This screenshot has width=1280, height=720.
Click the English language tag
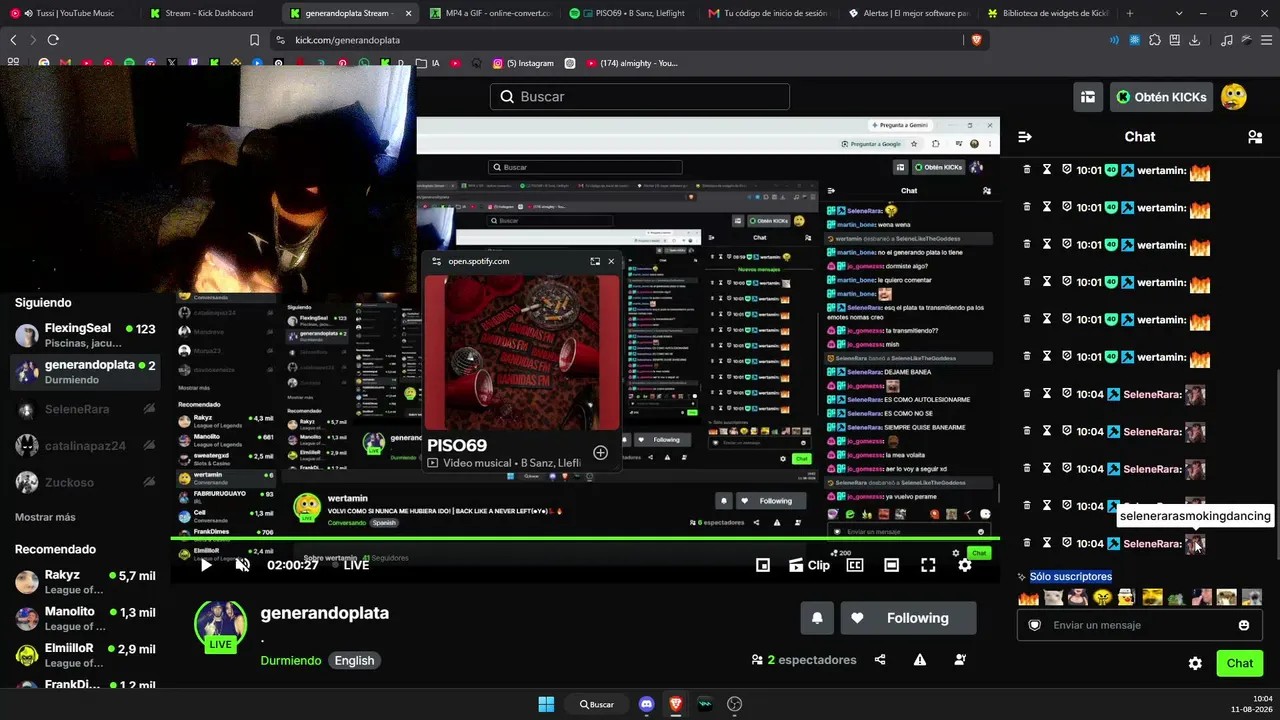(x=354, y=660)
